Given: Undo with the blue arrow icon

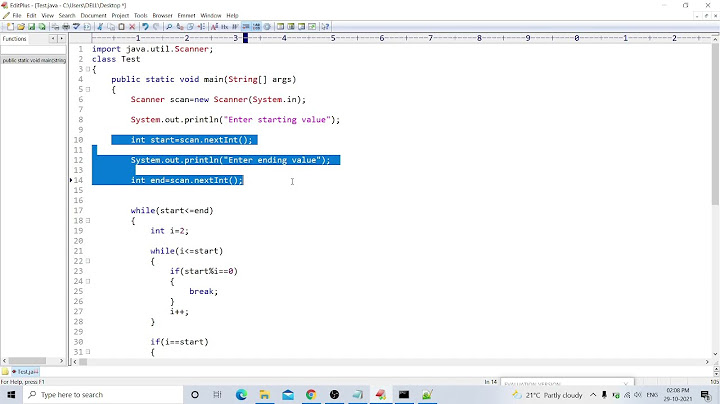Looking at the screenshot, I should tap(145, 27).
